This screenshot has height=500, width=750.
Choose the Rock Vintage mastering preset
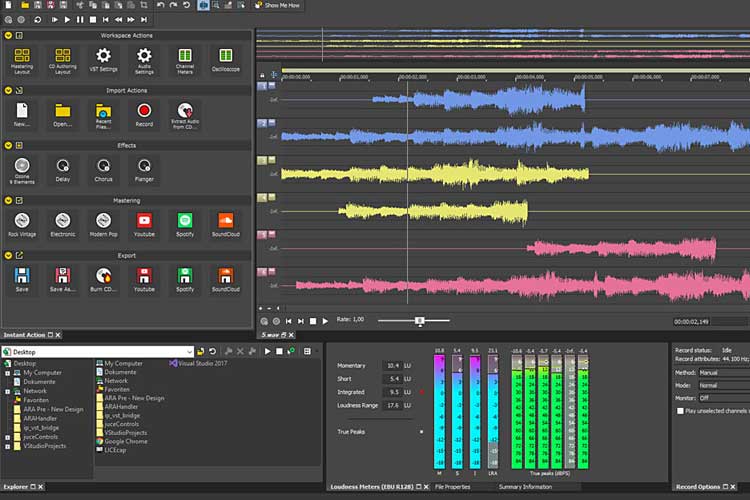pyautogui.click(x=22, y=225)
